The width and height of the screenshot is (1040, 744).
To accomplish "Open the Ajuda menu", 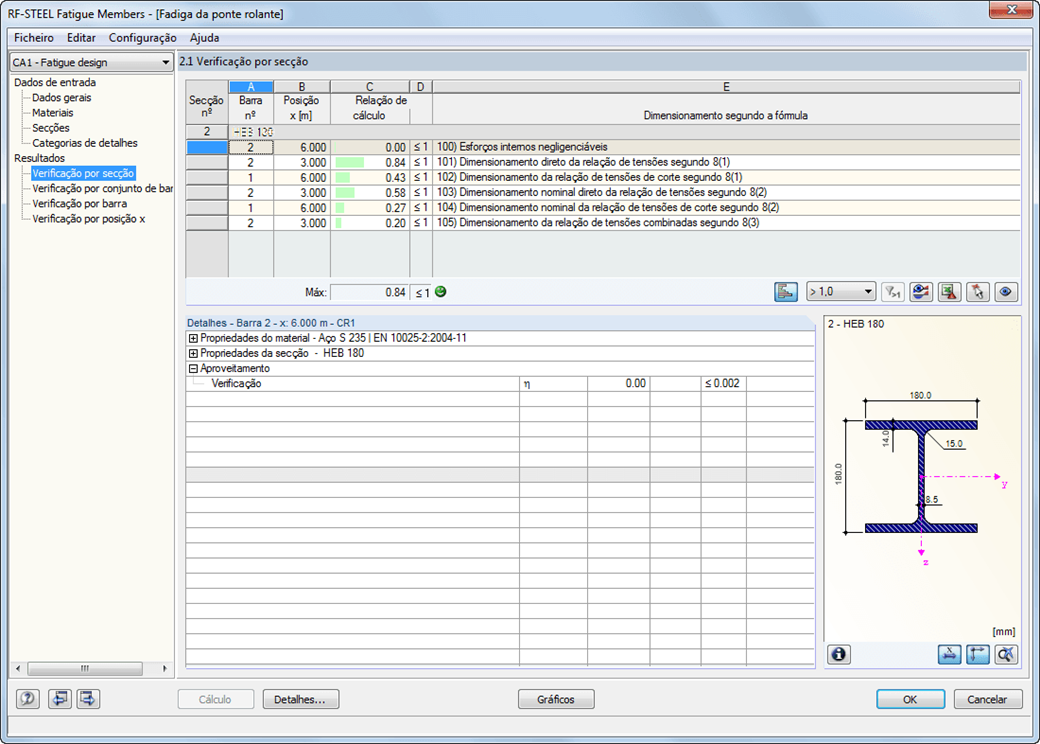I will pyautogui.click(x=204, y=38).
